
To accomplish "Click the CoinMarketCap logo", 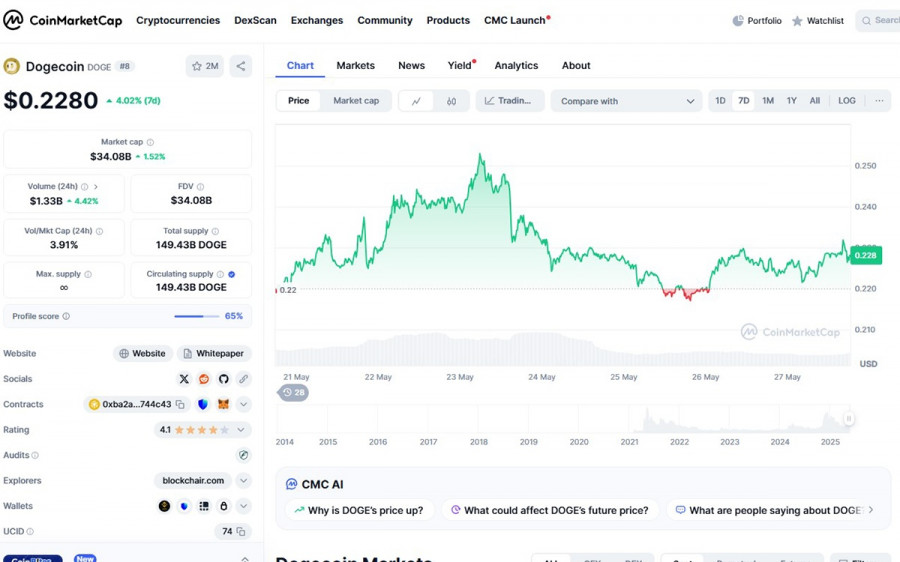I will pyautogui.click(x=63, y=20).
